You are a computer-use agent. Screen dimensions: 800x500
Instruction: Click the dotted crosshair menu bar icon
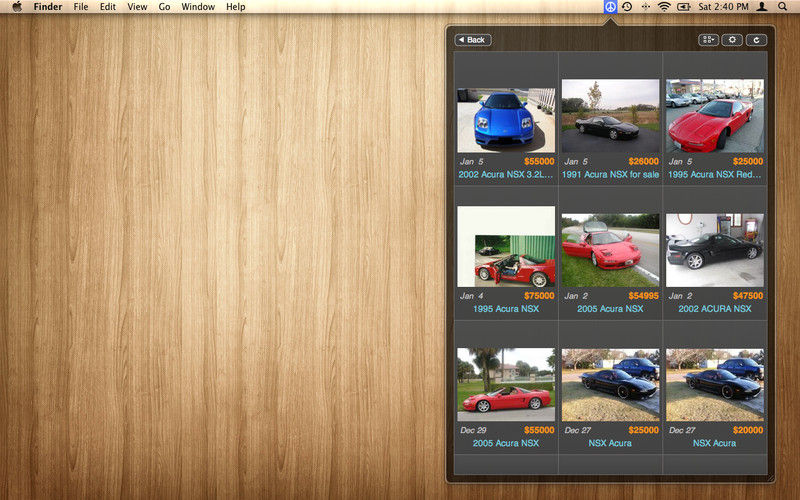pos(645,7)
